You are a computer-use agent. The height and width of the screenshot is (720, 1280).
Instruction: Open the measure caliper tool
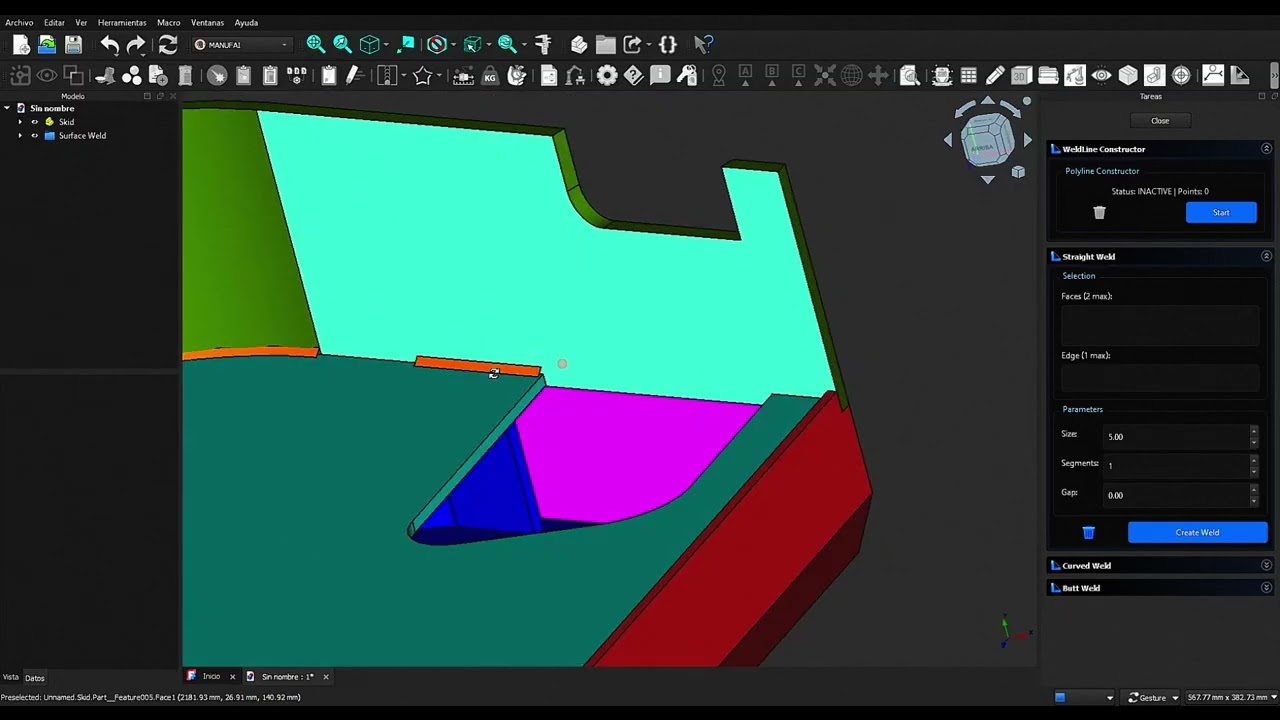coord(543,44)
